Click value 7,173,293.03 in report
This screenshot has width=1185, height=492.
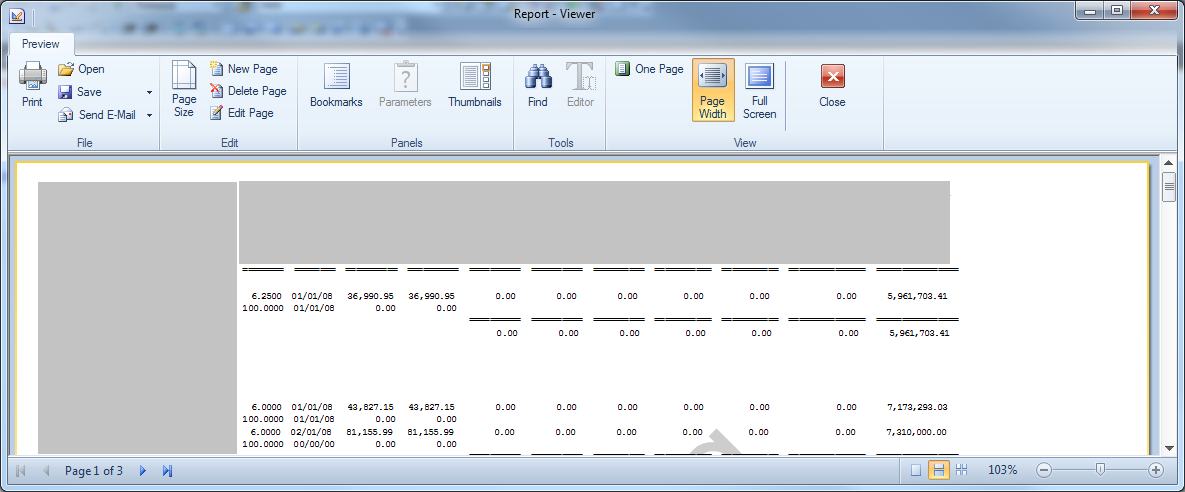click(917, 407)
